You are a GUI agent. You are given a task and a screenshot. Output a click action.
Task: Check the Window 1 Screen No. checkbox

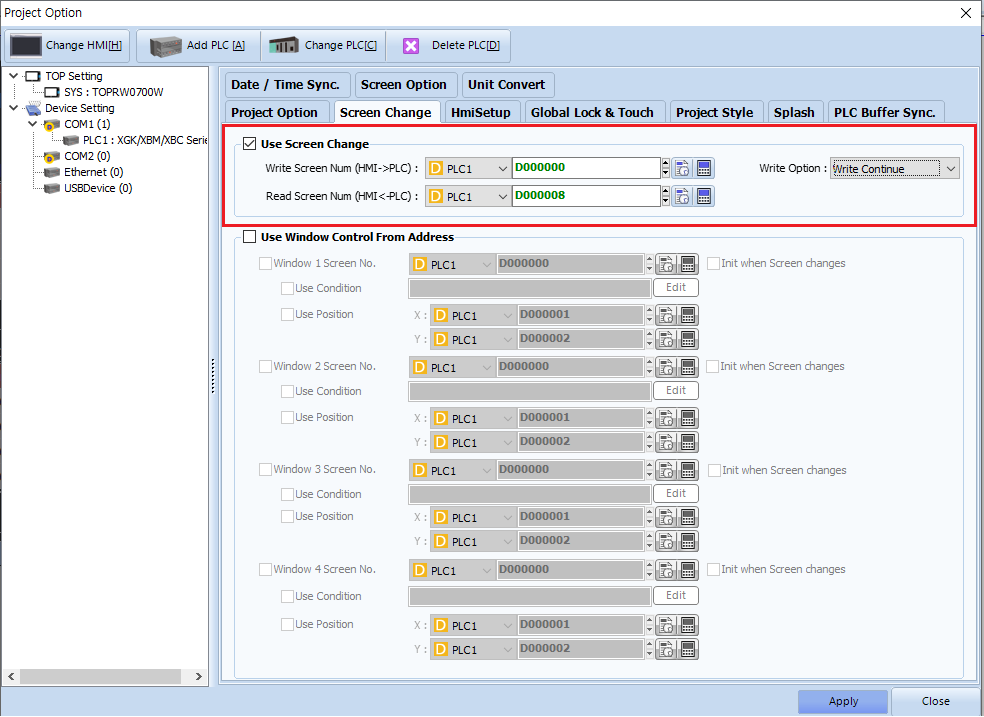tap(265, 263)
